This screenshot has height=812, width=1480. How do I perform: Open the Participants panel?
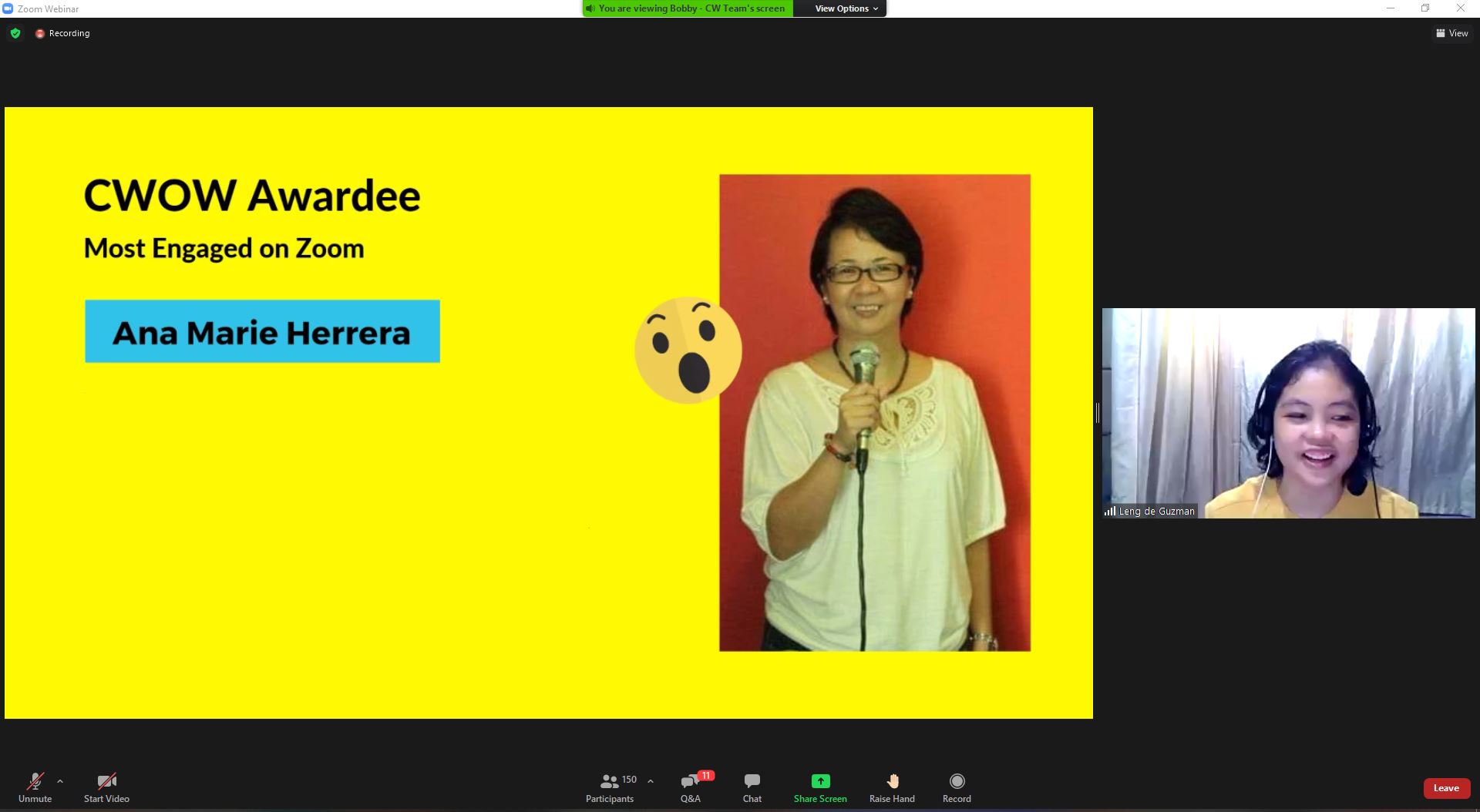610,787
